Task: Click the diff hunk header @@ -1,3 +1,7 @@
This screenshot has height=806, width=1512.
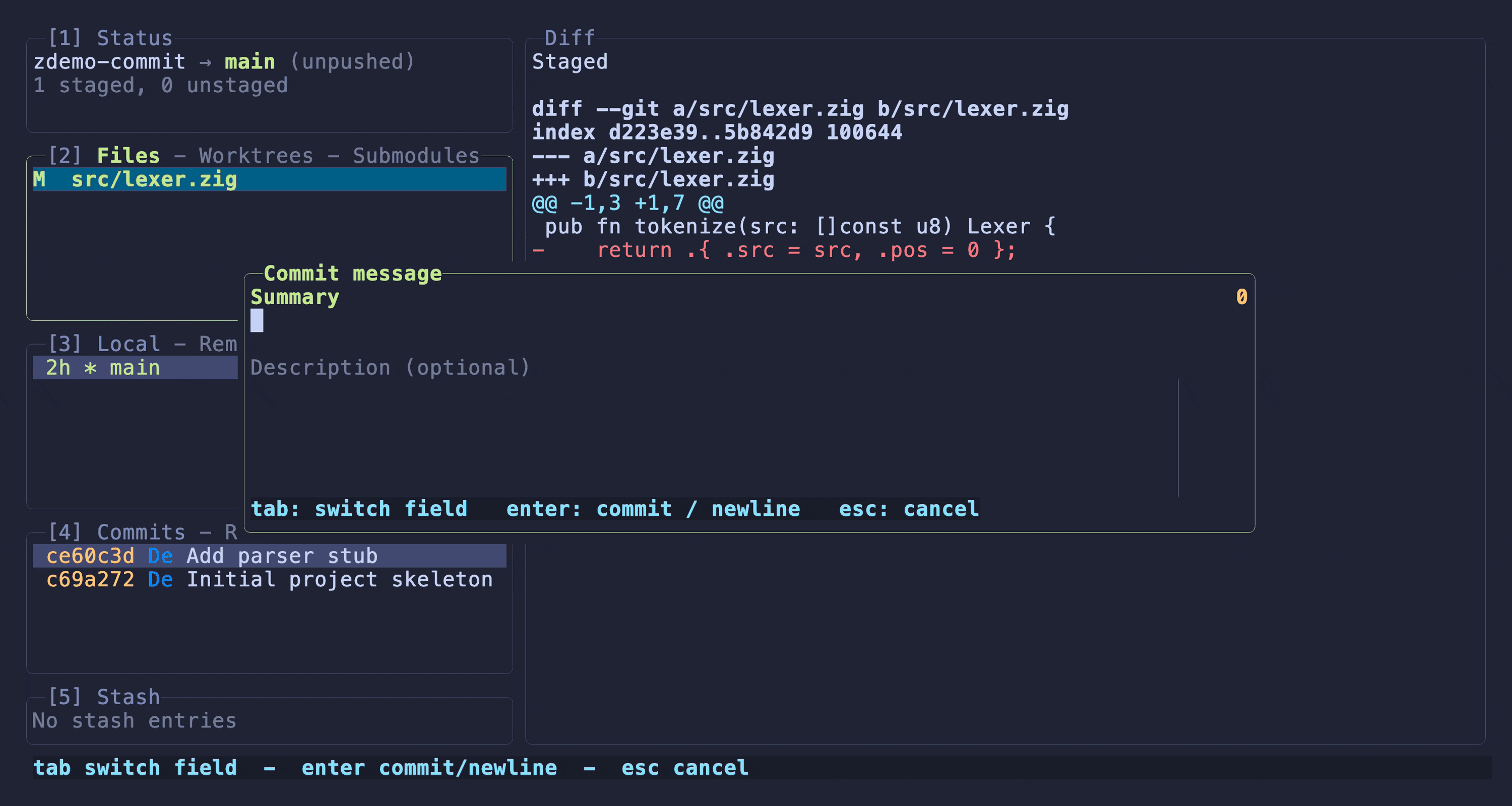Action: [x=627, y=203]
